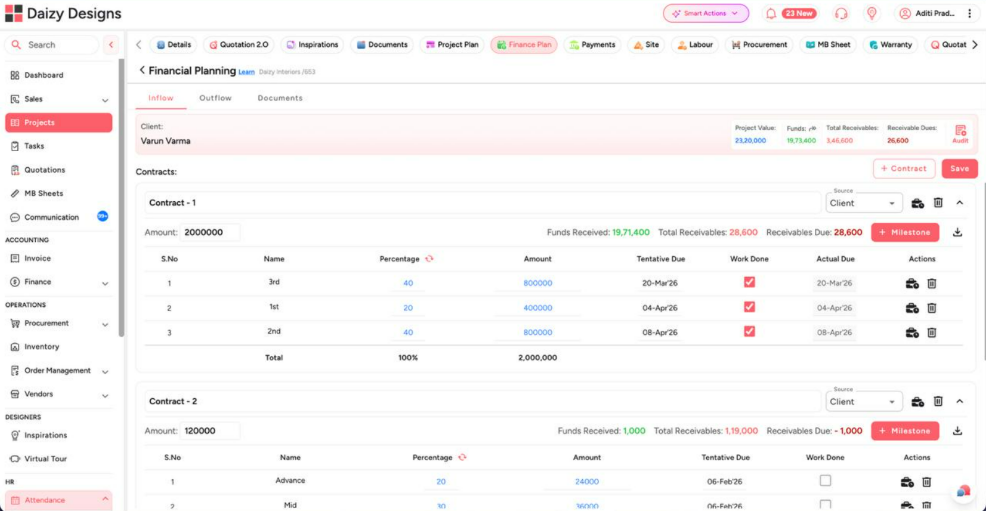This screenshot has height=511, width=986.
Task: Open the three-dot menu beside user name
Action: tap(969, 13)
